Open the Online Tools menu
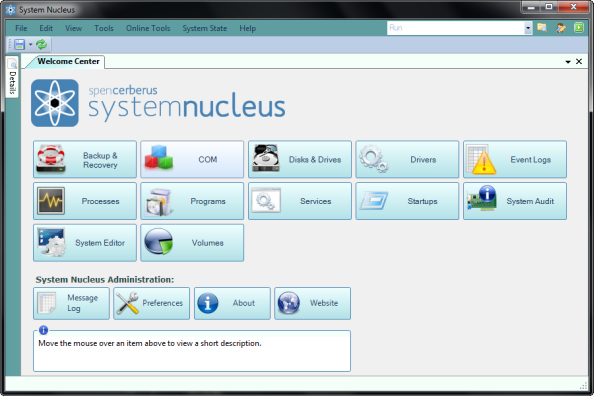594x396 pixels. point(148,28)
